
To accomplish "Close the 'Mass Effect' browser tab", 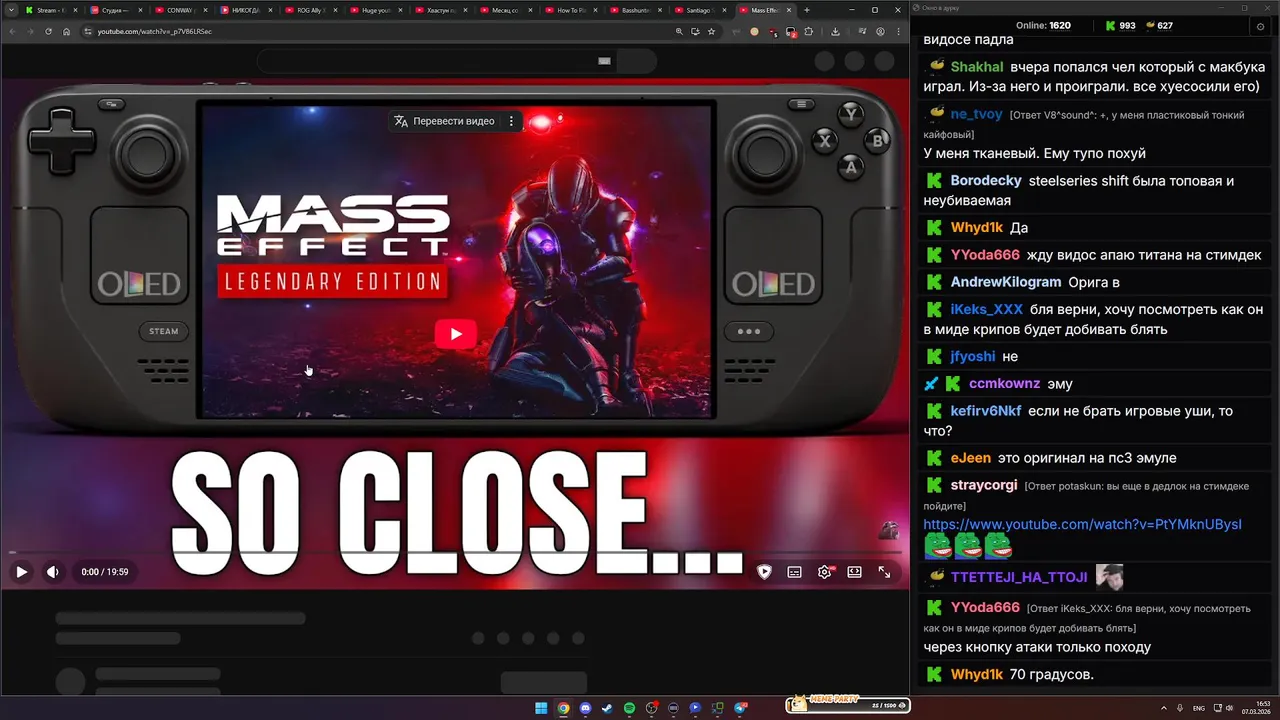I will tap(788, 10).
